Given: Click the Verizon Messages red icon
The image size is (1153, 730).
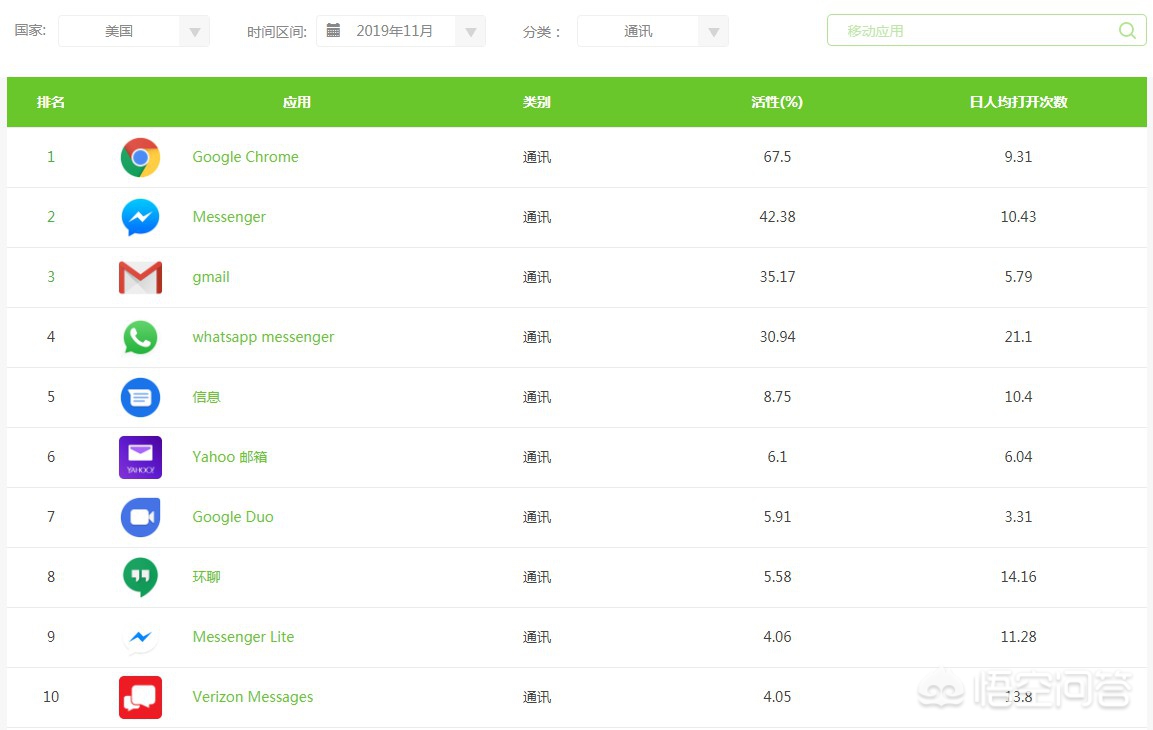Looking at the screenshot, I should point(140,698).
